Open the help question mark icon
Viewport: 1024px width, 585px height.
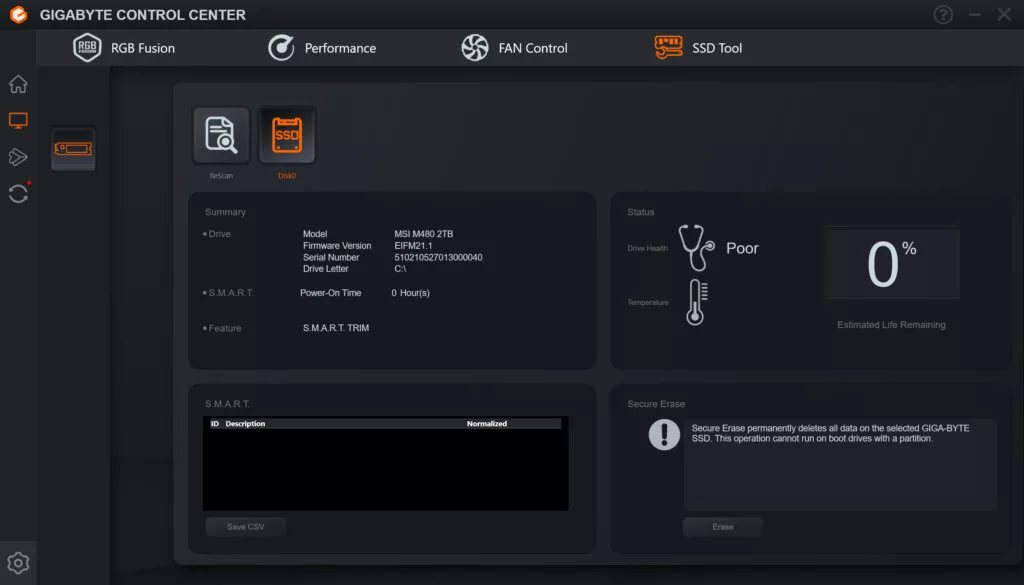pos(943,14)
